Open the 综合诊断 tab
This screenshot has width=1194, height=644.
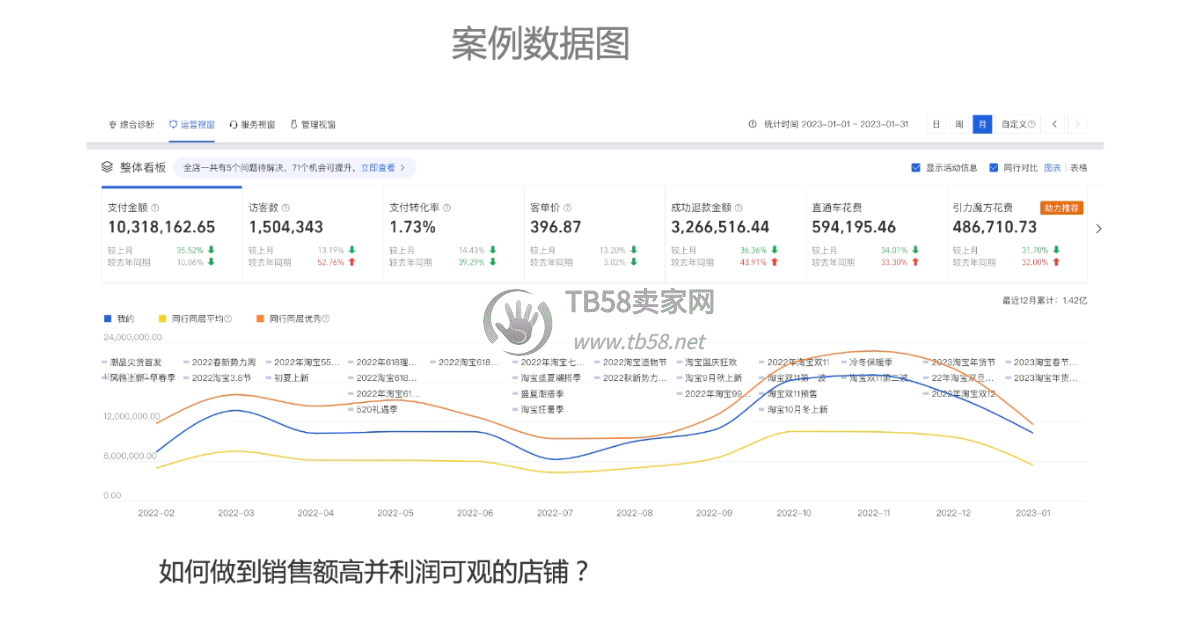pos(132,124)
